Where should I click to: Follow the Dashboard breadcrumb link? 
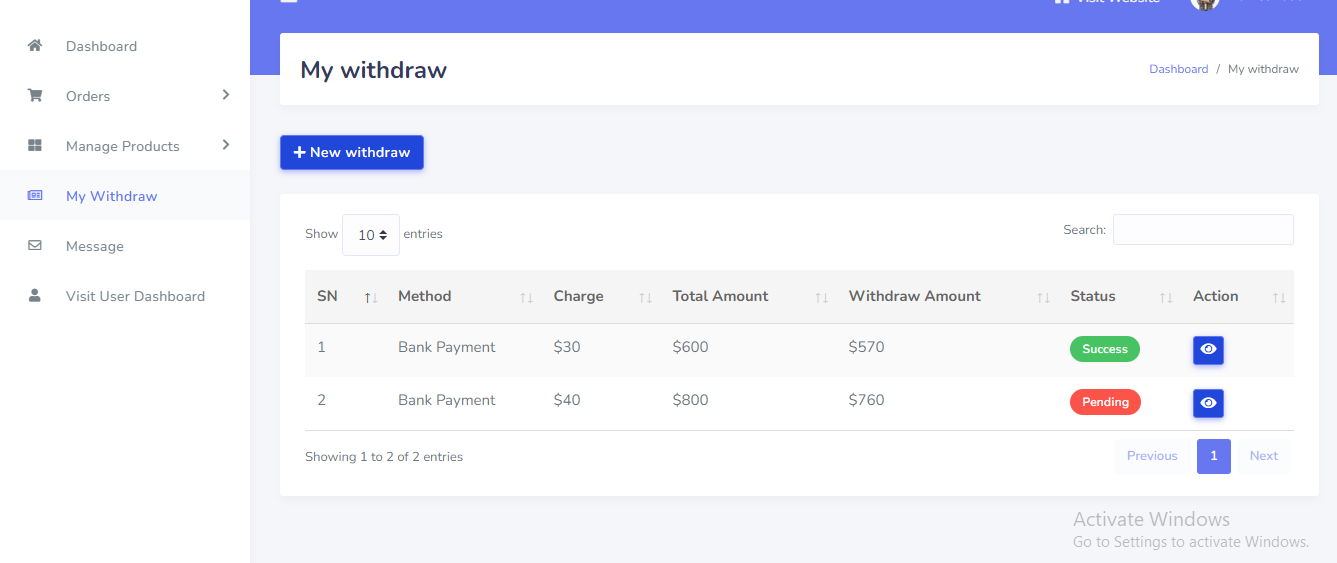(x=1178, y=69)
